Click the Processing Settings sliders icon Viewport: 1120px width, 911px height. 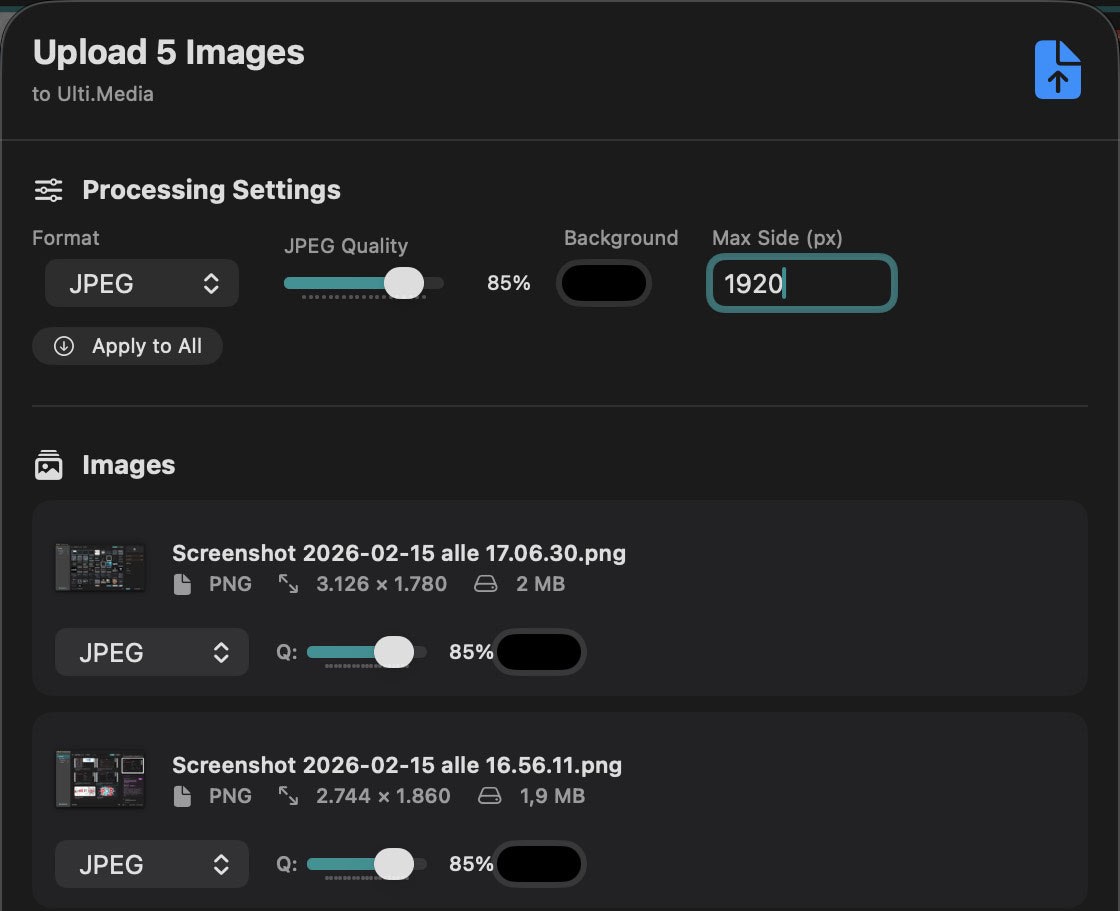click(x=48, y=190)
